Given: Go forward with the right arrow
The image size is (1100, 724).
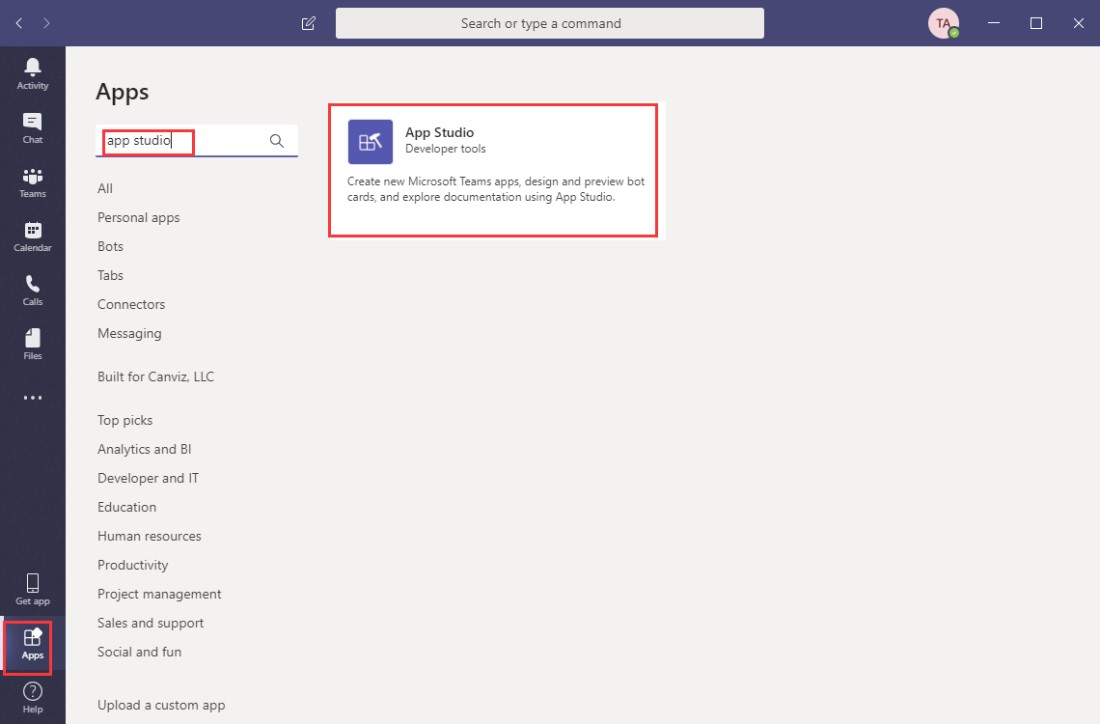Looking at the screenshot, I should point(46,23).
